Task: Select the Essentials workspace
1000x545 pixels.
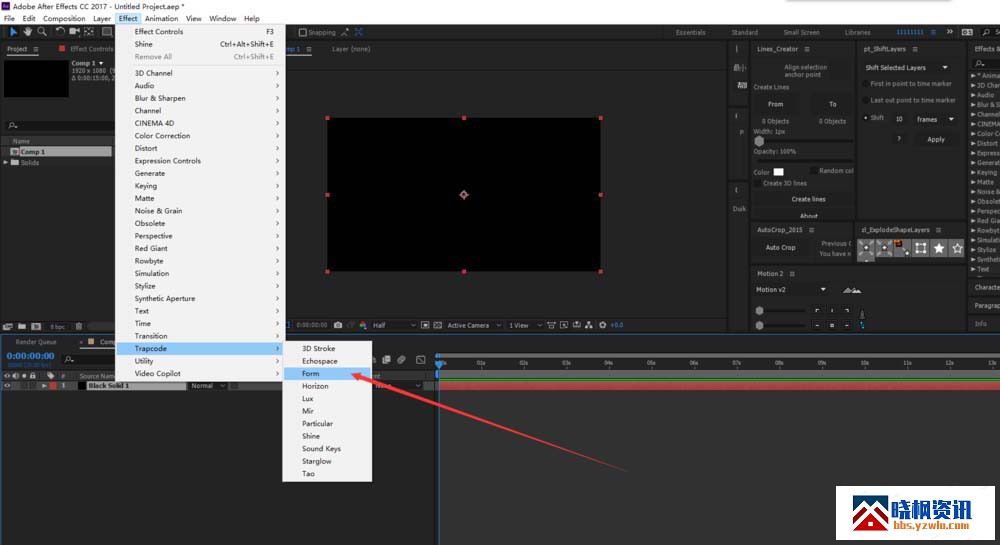Action: (x=690, y=32)
